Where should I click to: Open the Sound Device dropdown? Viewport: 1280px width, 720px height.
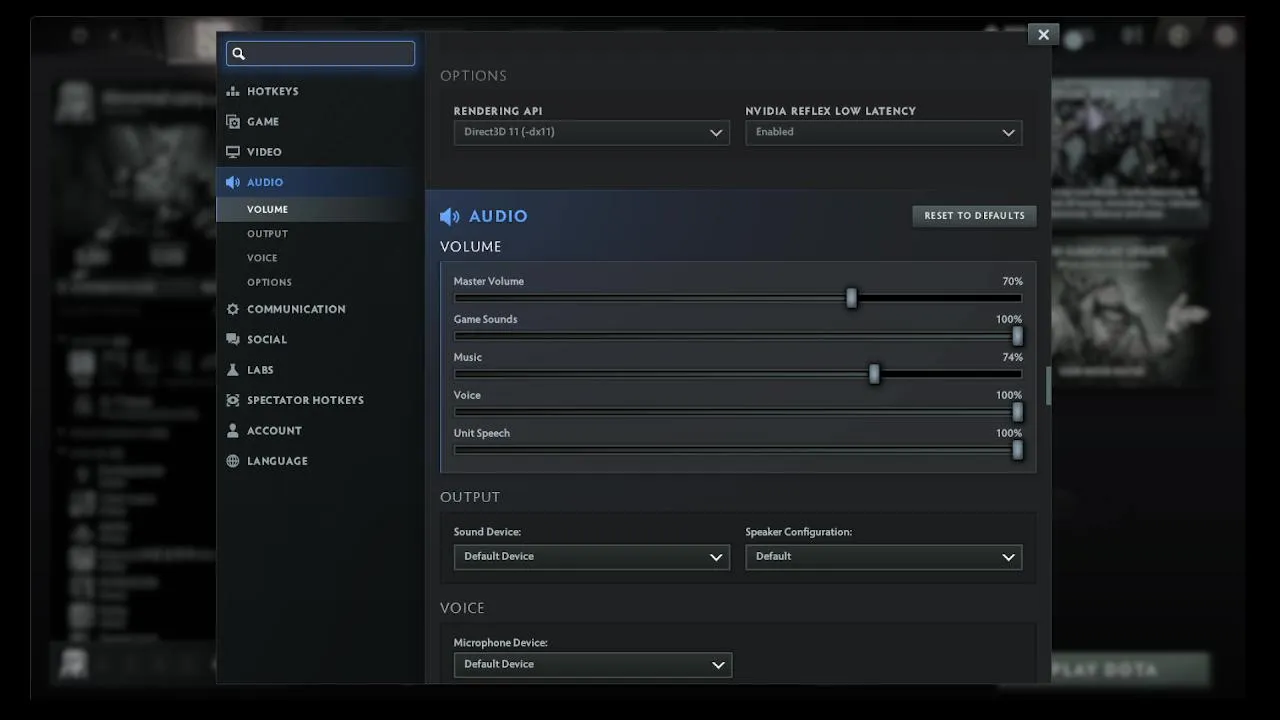(x=592, y=557)
